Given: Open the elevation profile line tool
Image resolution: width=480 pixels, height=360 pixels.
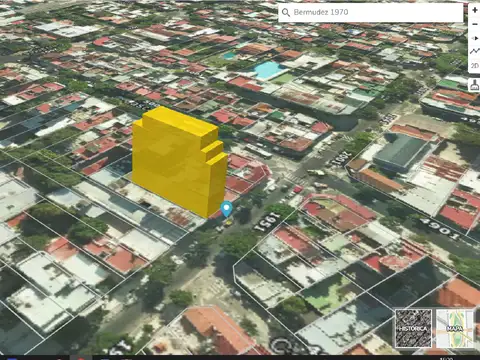Looking at the screenshot, I should tap(474, 51).
